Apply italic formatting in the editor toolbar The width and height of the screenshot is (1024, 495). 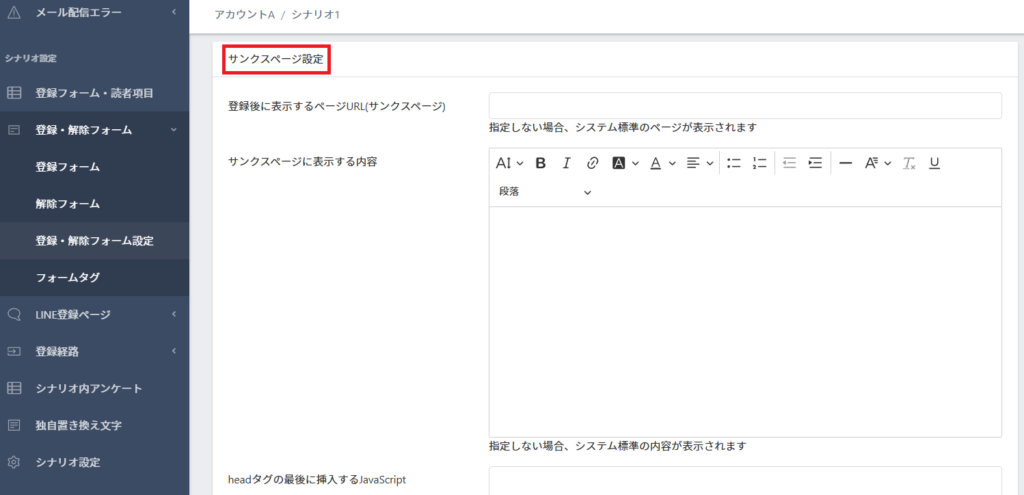coord(566,163)
